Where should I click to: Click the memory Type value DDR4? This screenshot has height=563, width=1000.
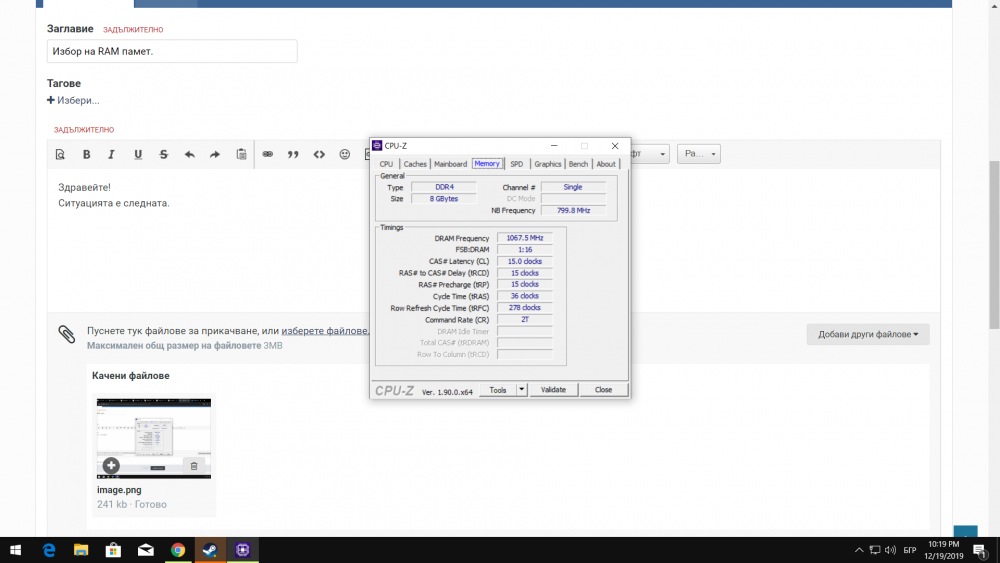[x=444, y=187]
